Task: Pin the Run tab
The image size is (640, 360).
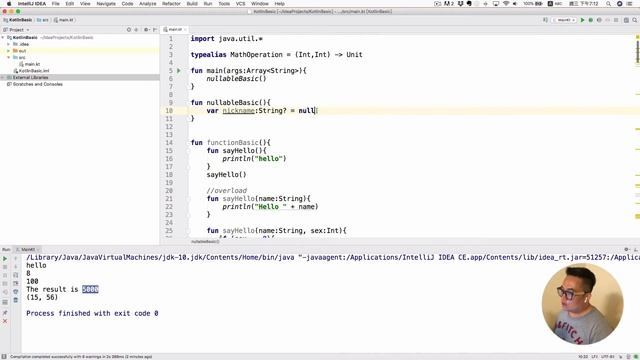Action: (x=5, y=313)
